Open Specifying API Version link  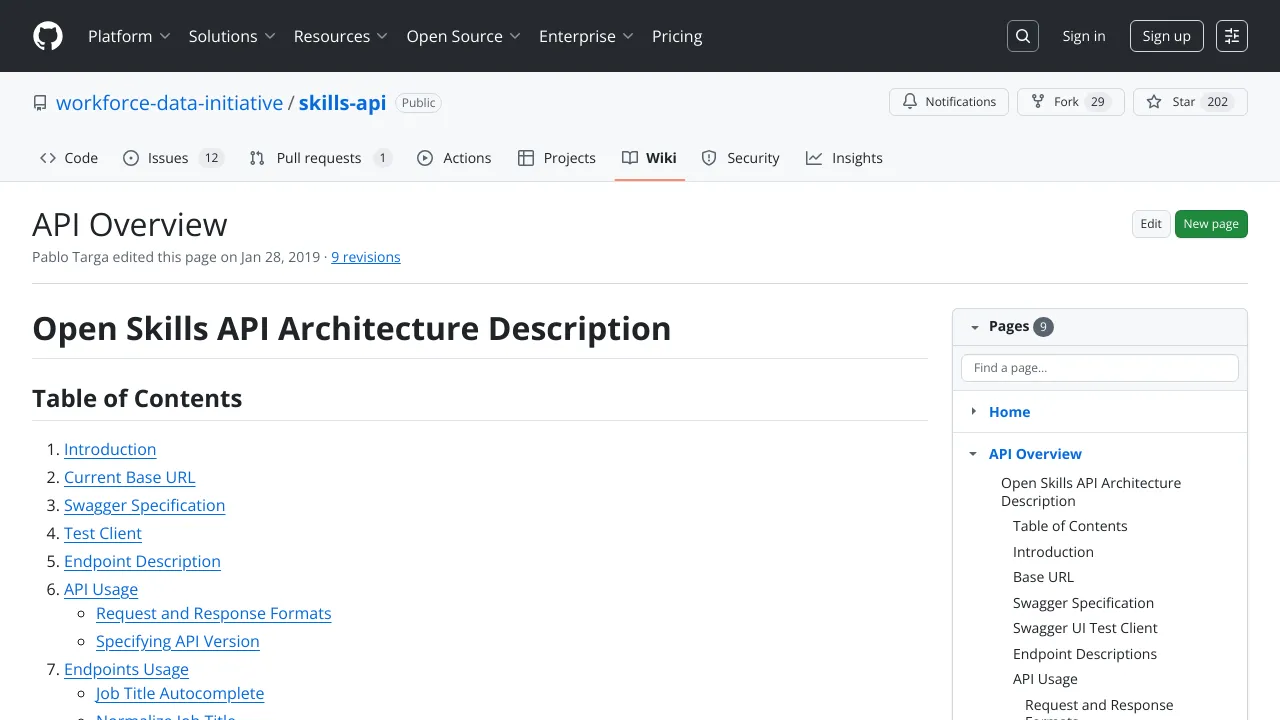178,641
